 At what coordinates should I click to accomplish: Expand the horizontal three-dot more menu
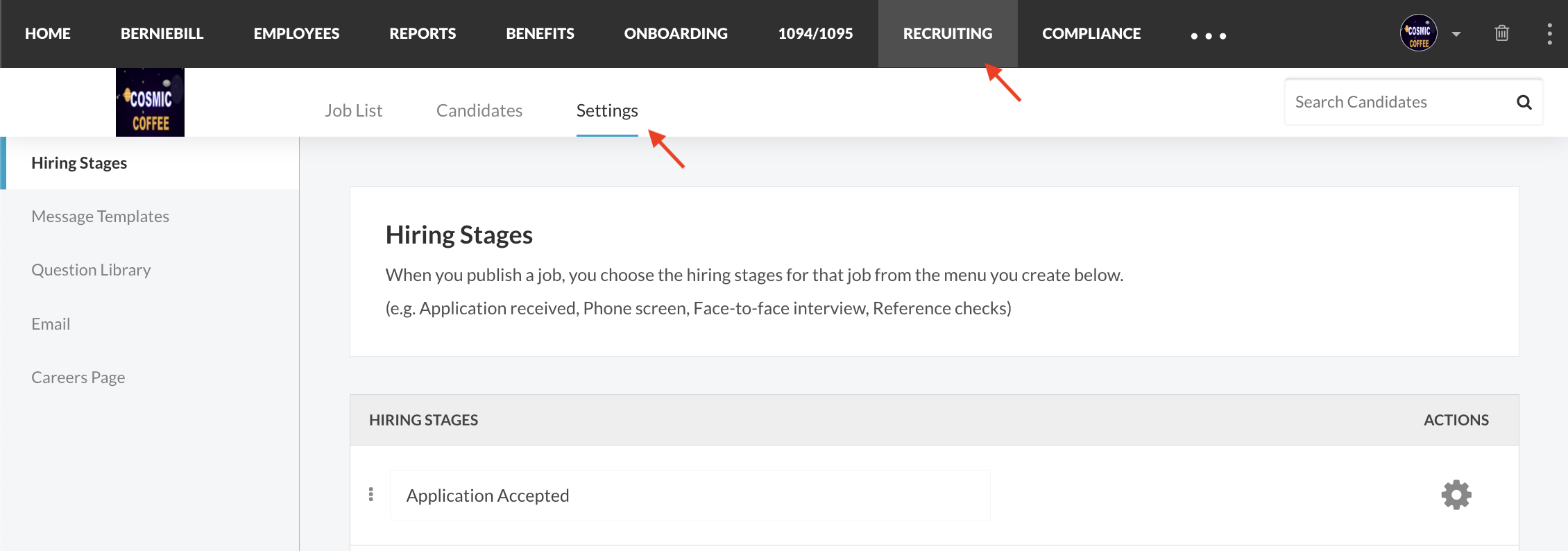pyautogui.click(x=1209, y=35)
